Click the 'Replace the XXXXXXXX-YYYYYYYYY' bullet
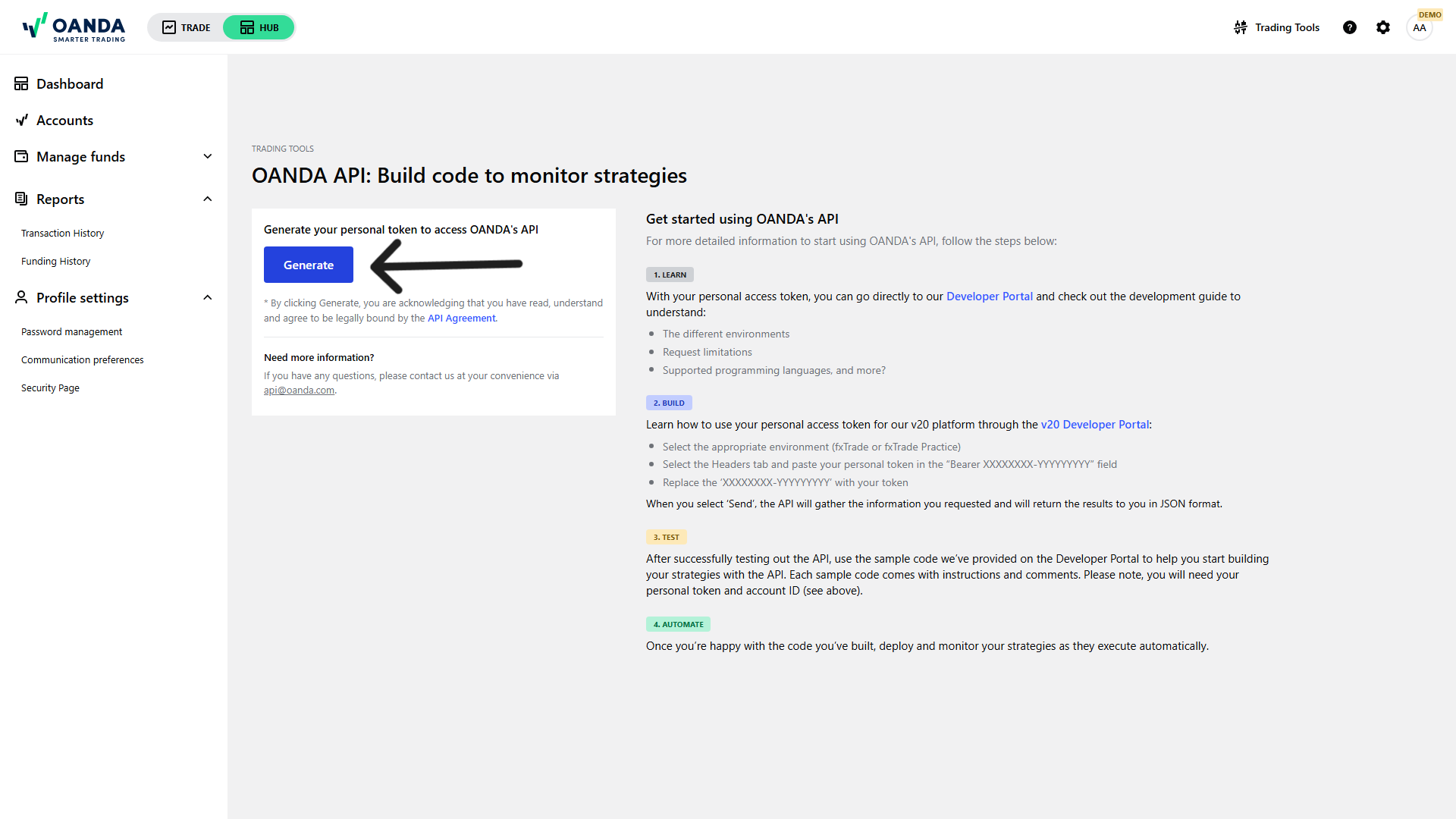This screenshot has height=819, width=1456. [x=785, y=482]
